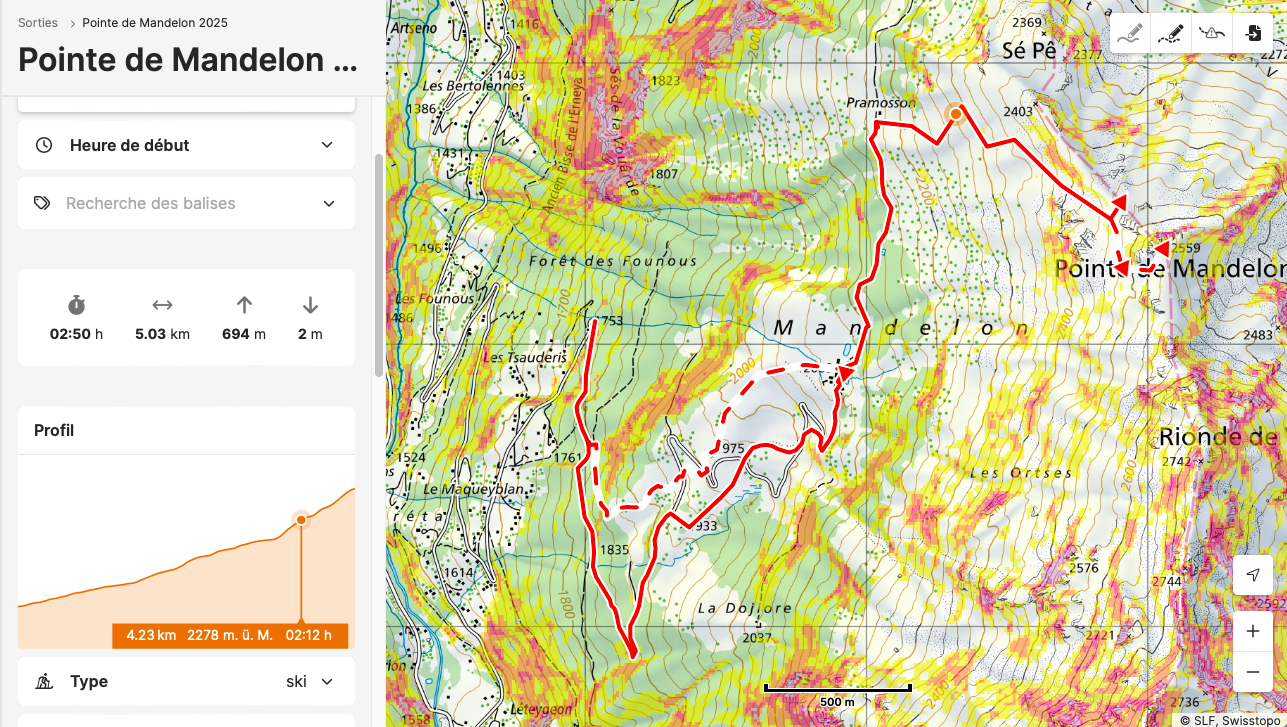Zoom out of the map
Image resolution: width=1287 pixels, height=727 pixels.
pos(1253,672)
